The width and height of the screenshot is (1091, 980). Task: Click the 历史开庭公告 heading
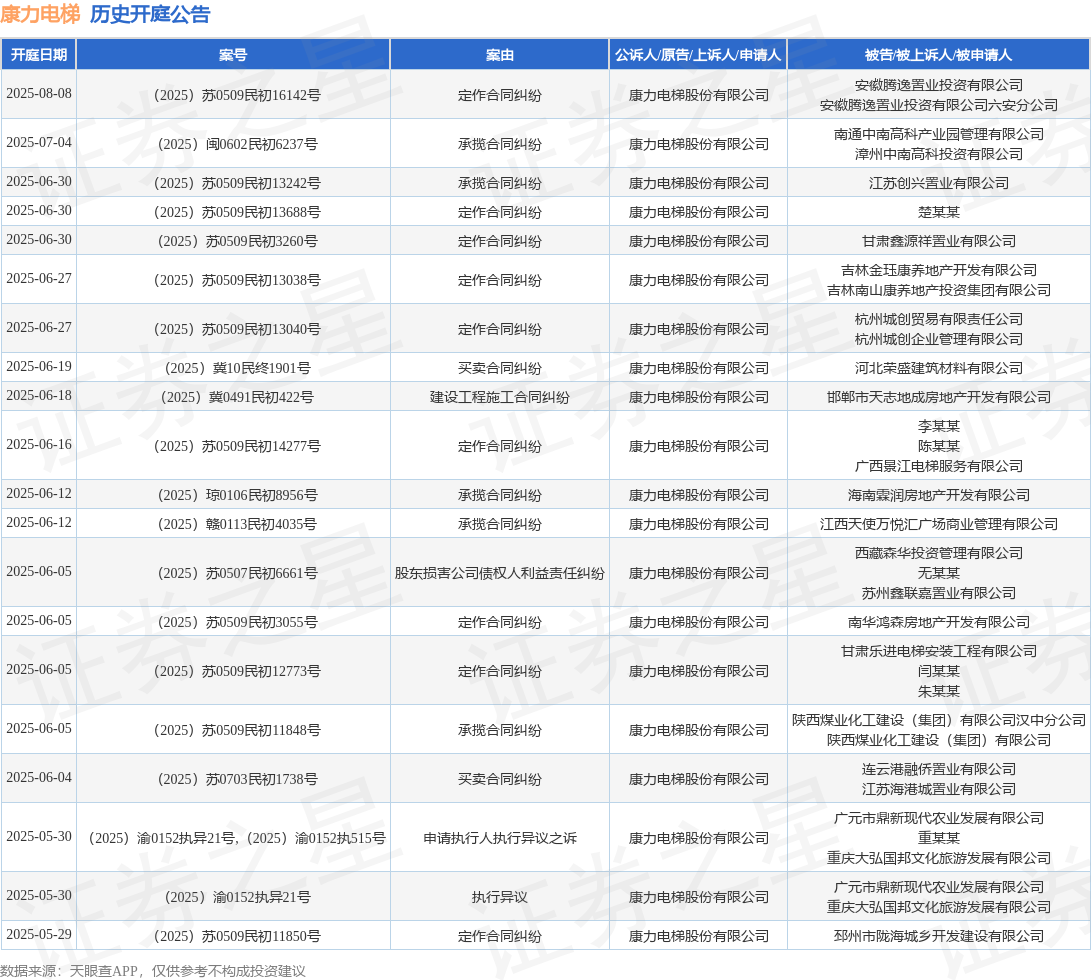[x=150, y=14]
